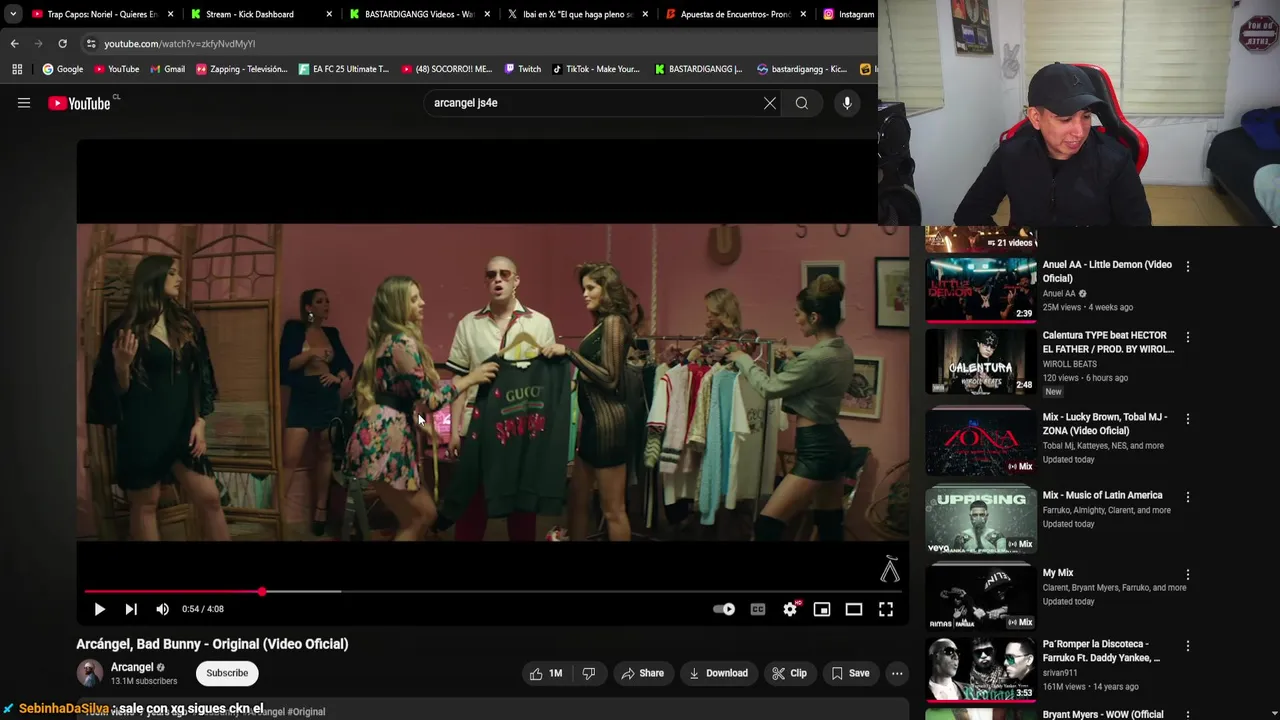
Task: Open Pa' Romper la Discoteca thumbnail
Action: [981, 670]
